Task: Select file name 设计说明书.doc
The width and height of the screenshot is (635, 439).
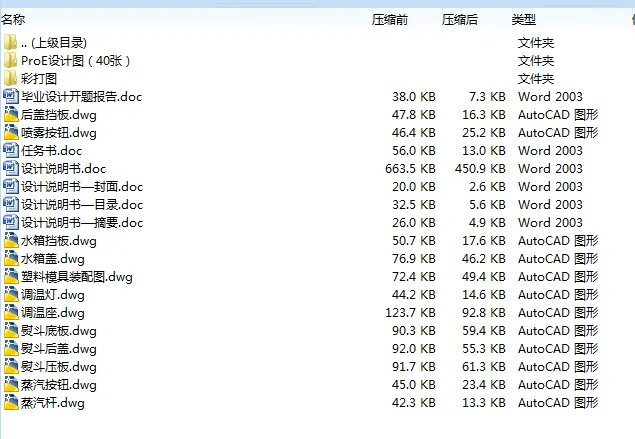Action: pyautogui.click(x=64, y=169)
